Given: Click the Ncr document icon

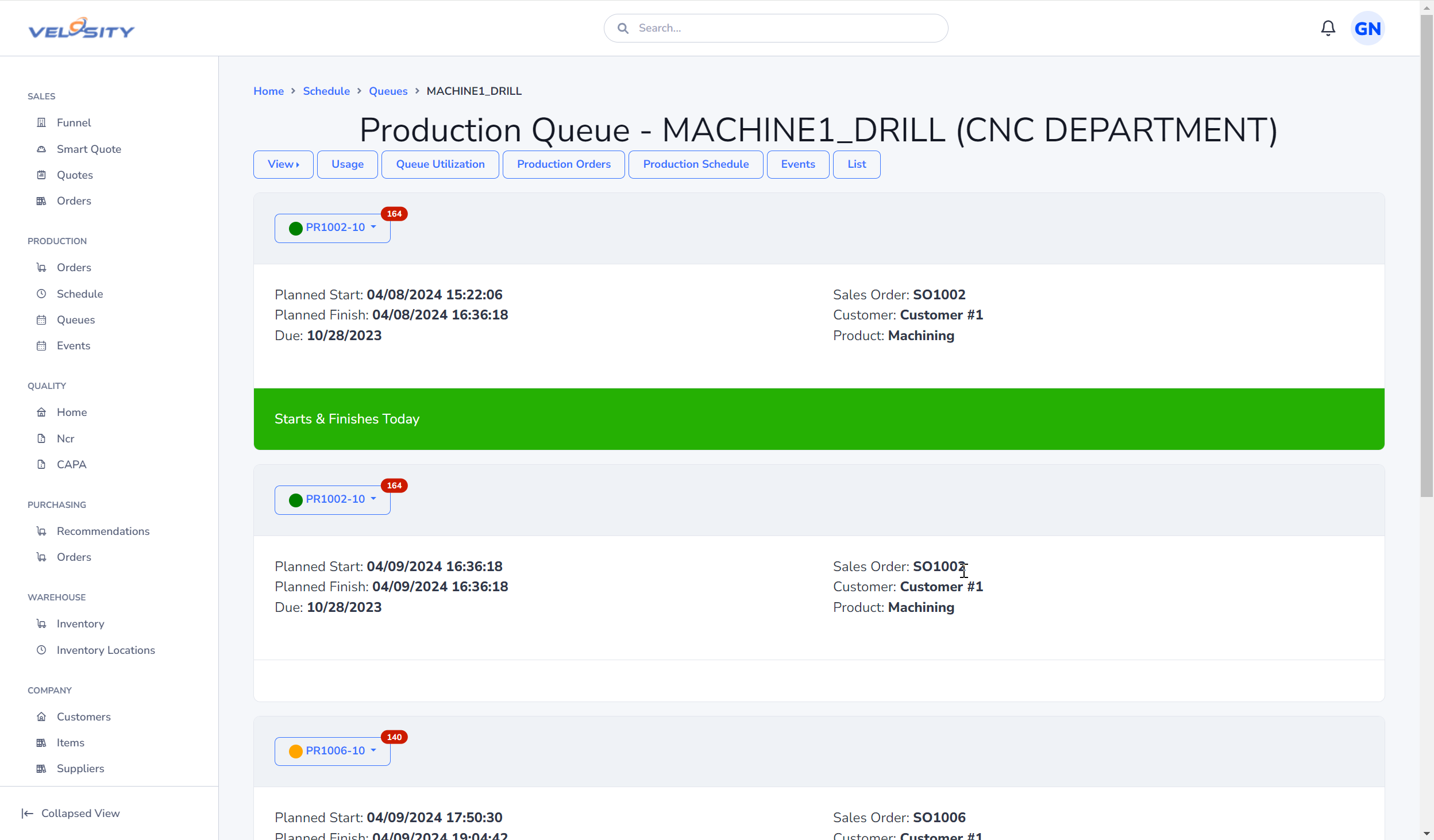Looking at the screenshot, I should tap(41, 438).
